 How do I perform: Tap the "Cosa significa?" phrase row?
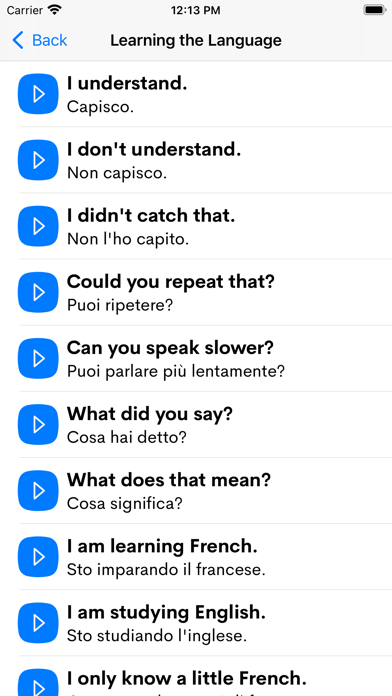tap(196, 490)
